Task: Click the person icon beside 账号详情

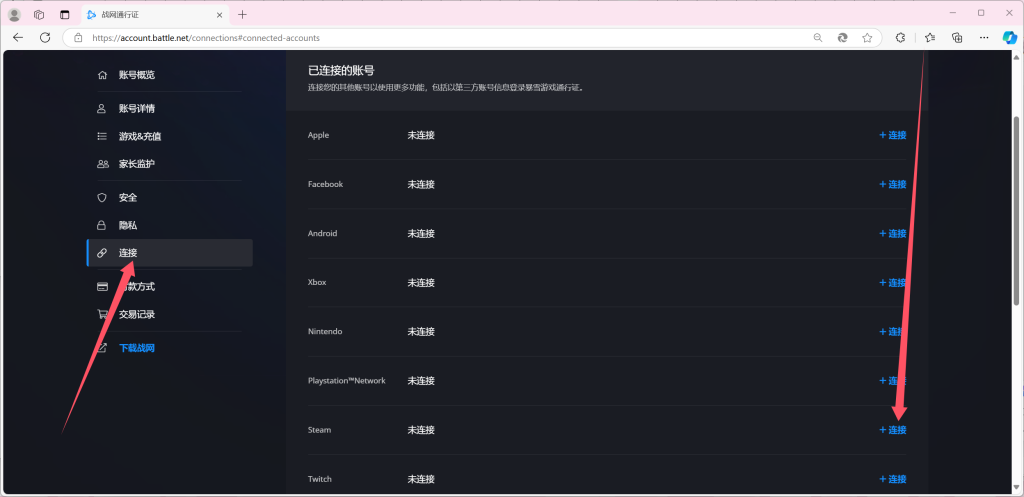Action: 102,108
